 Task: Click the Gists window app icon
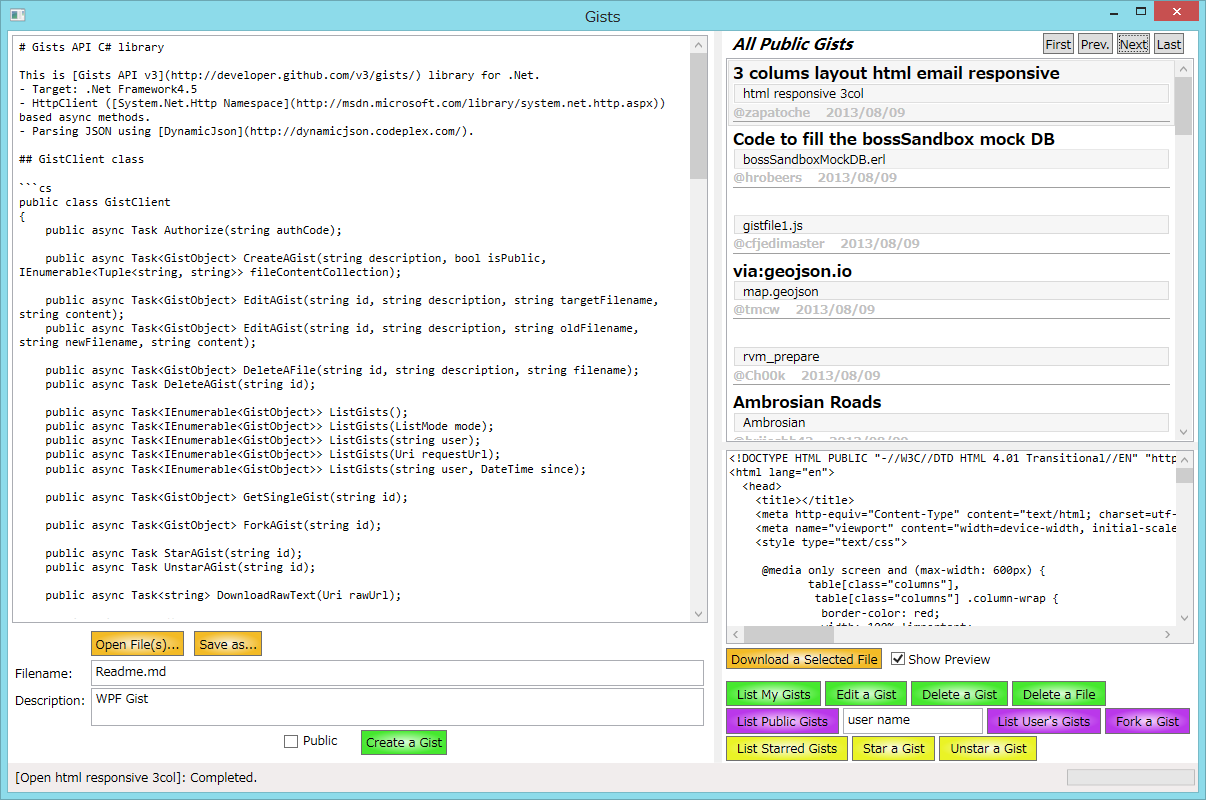(x=17, y=16)
